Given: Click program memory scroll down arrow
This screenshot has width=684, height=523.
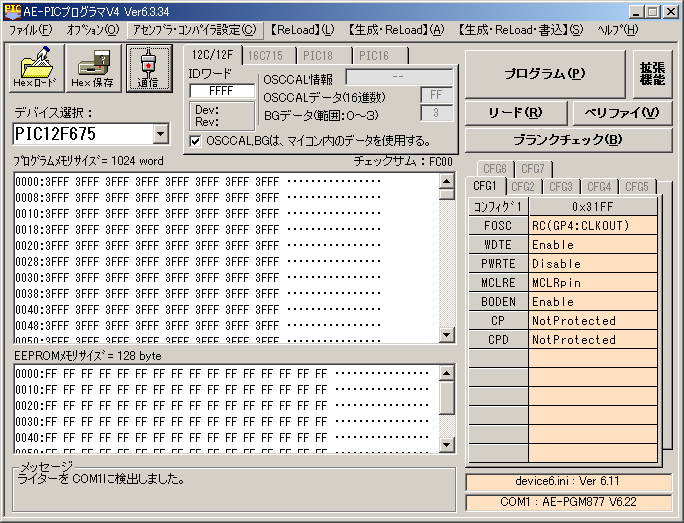Looking at the screenshot, I should 447,335.
